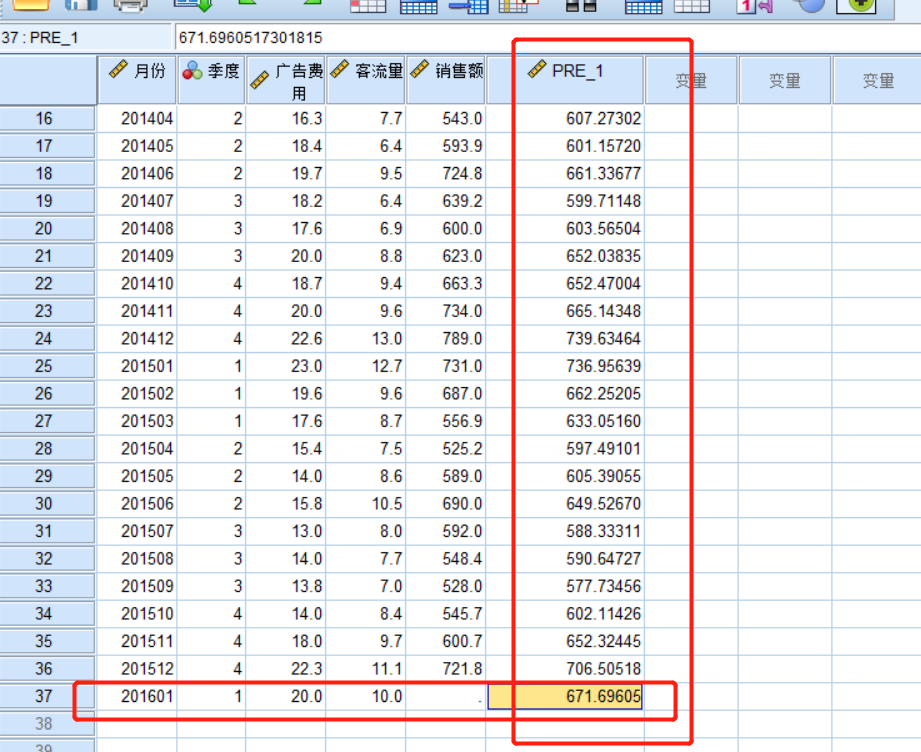This screenshot has width=921, height=752.
Task: Click month cell 201412
Action: click(x=137, y=338)
